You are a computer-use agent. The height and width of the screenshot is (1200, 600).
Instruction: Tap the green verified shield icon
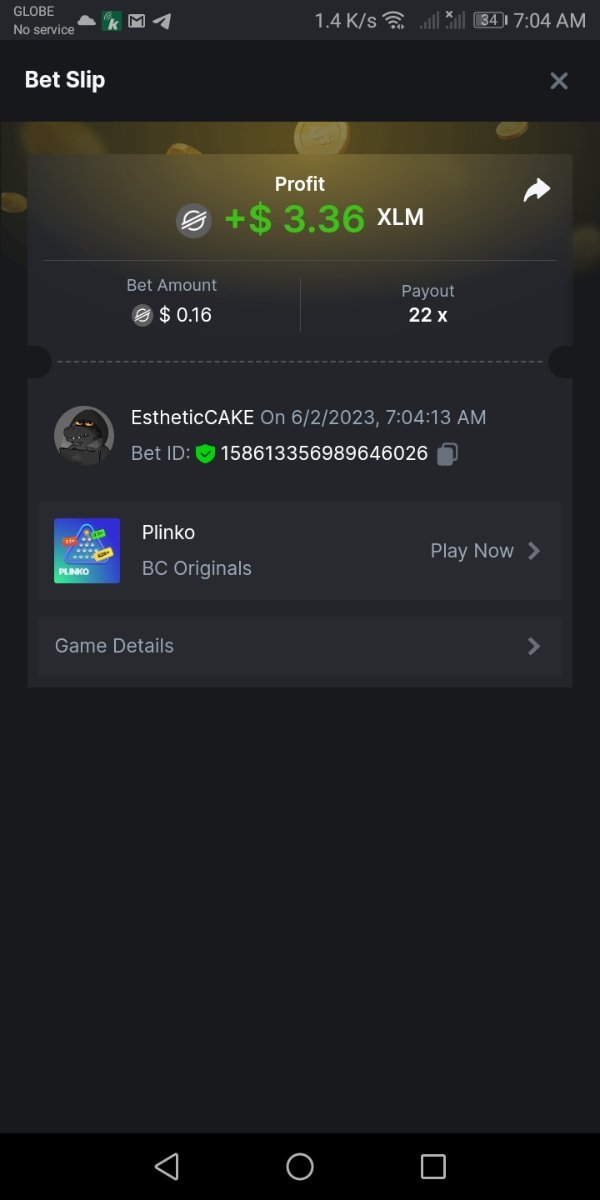click(x=205, y=454)
